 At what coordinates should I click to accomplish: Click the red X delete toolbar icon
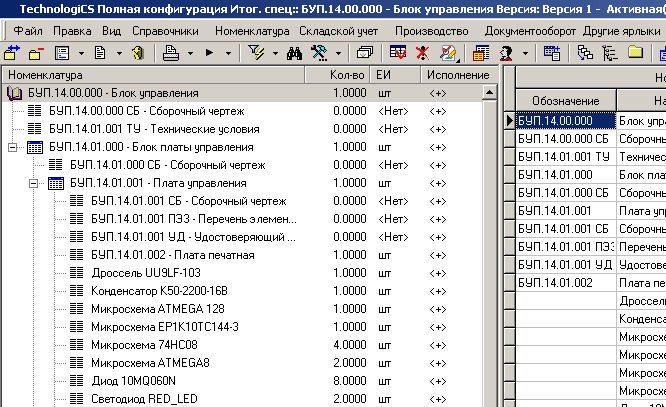[x=423, y=52]
